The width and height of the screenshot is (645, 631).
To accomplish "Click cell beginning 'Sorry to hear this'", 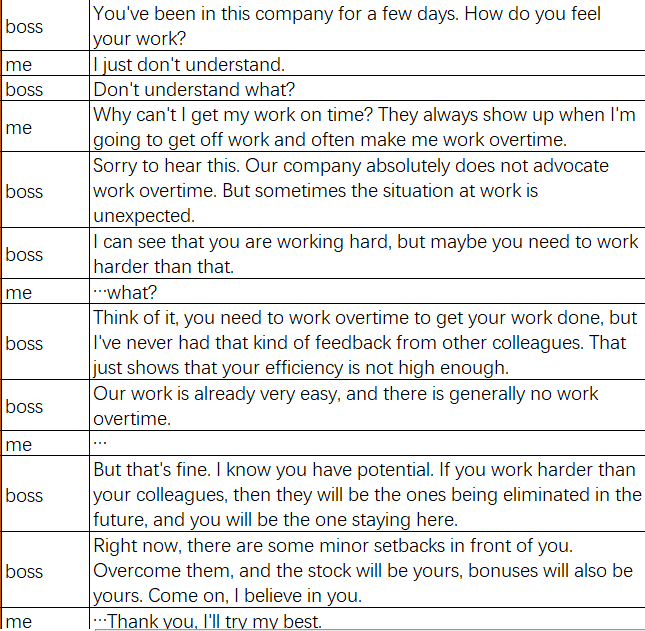I will point(367,190).
